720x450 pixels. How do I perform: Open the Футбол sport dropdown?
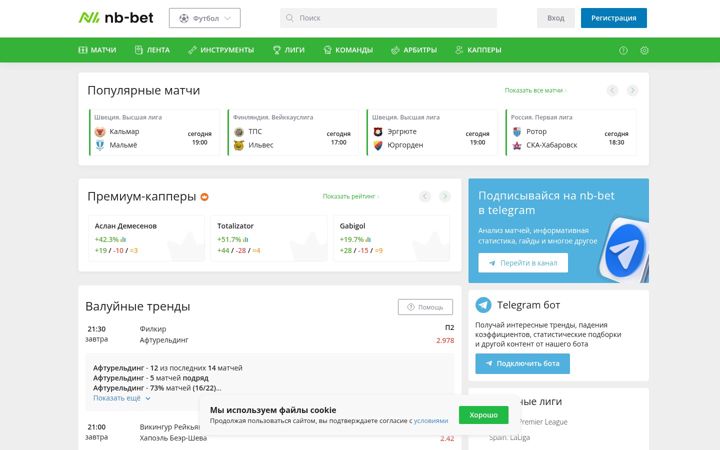[204, 18]
